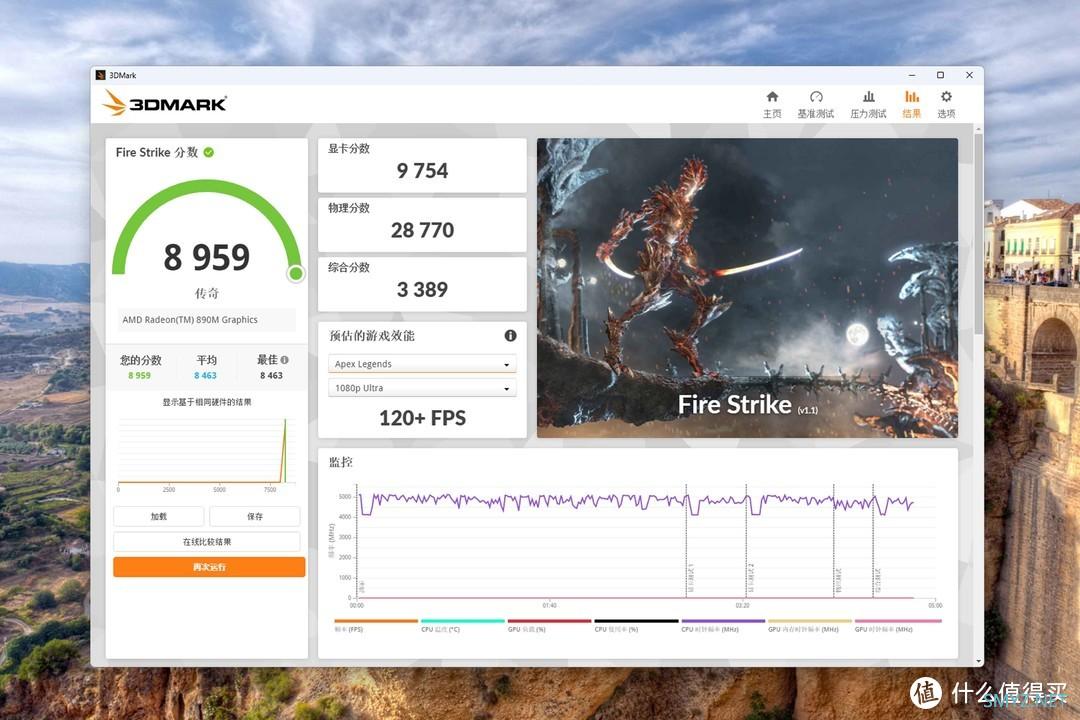Click the vertical scrollbar of 3DMark window
1080x720 pixels.
pos(978,234)
